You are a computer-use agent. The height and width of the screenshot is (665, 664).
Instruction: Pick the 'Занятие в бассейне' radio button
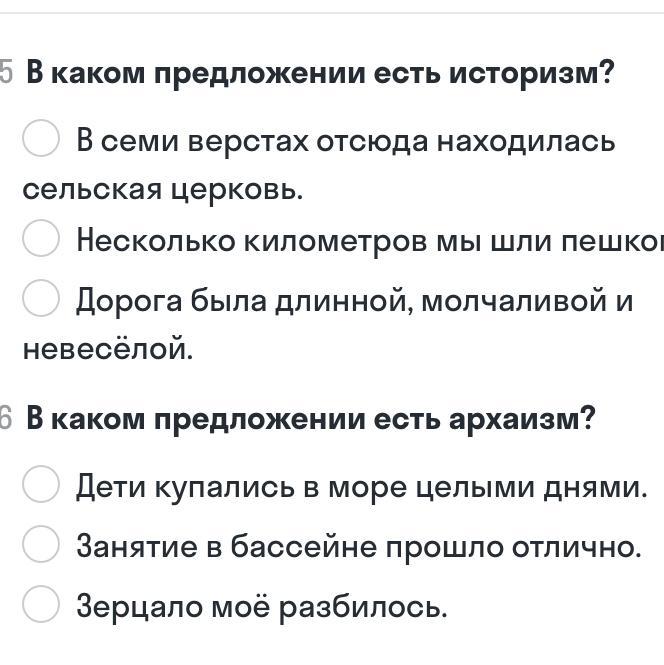point(40,545)
